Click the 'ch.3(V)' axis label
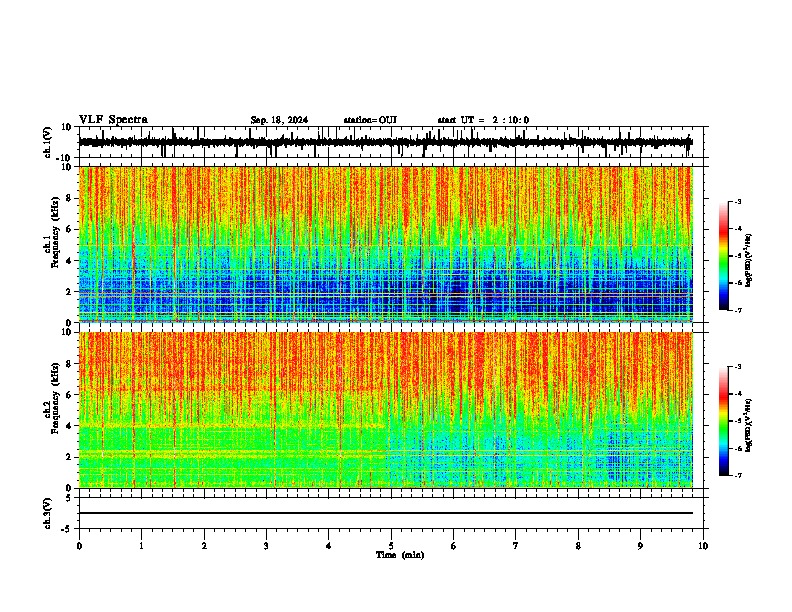792x612 pixels. point(48,513)
